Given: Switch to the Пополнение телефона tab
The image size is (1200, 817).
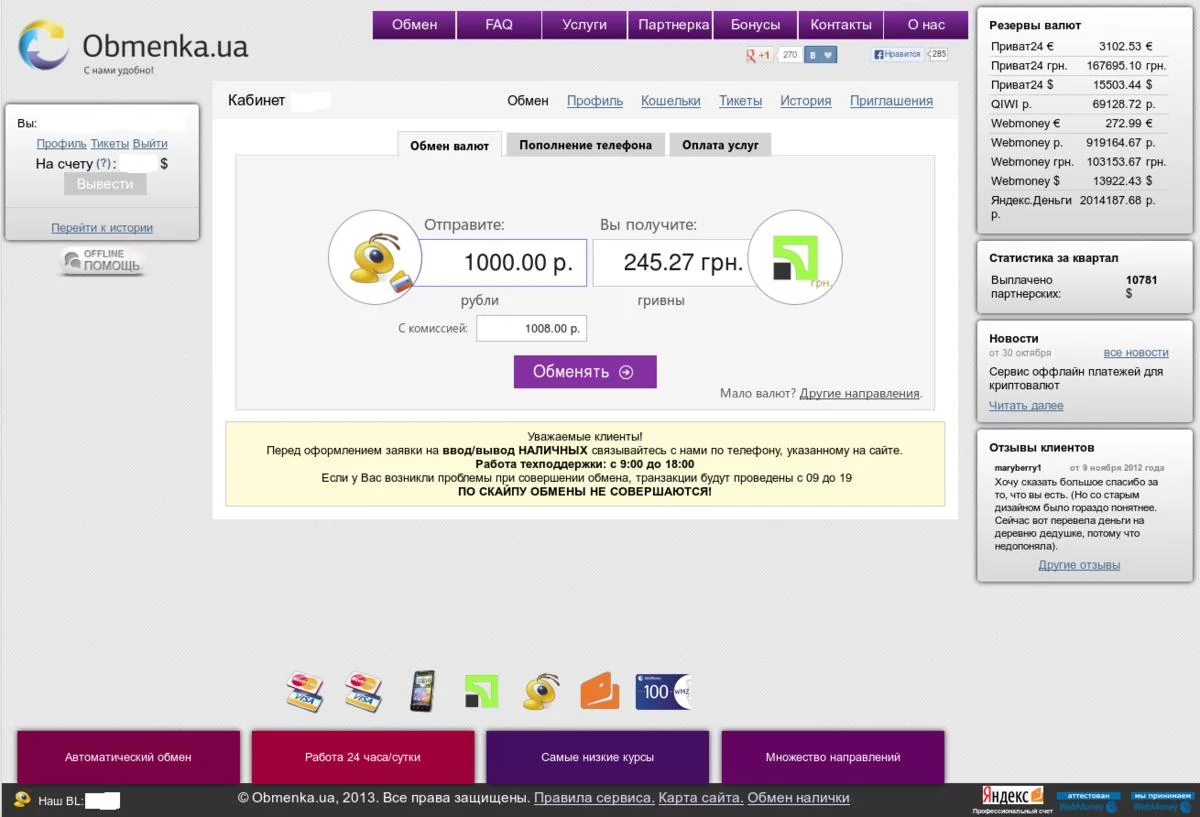Looking at the screenshot, I should [x=585, y=145].
